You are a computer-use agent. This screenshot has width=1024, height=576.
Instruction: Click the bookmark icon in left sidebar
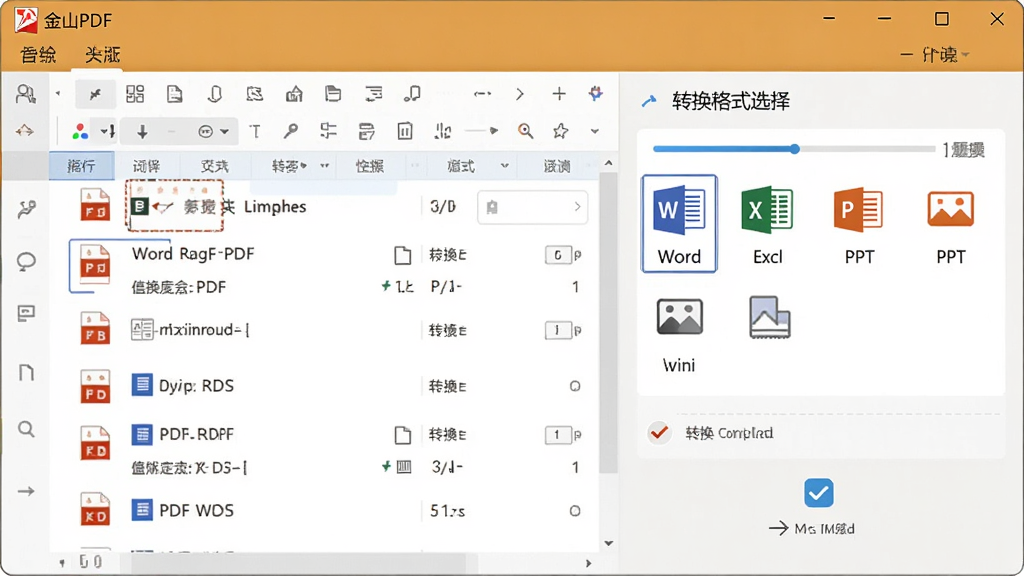26,372
